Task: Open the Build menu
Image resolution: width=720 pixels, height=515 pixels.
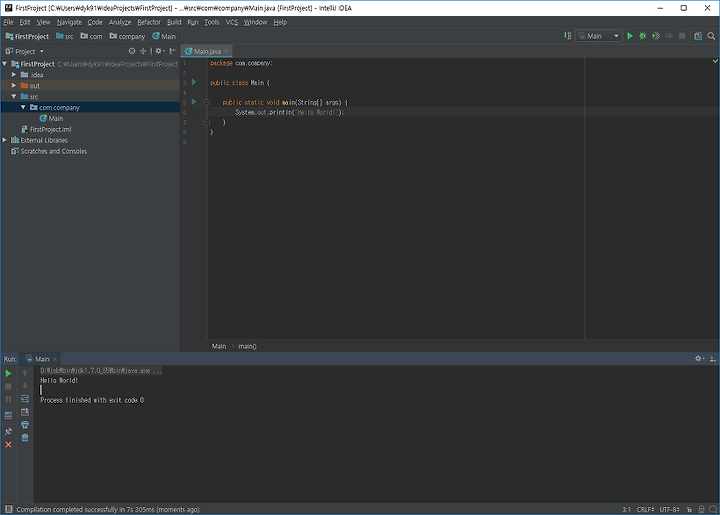Action: pos(174,22)
